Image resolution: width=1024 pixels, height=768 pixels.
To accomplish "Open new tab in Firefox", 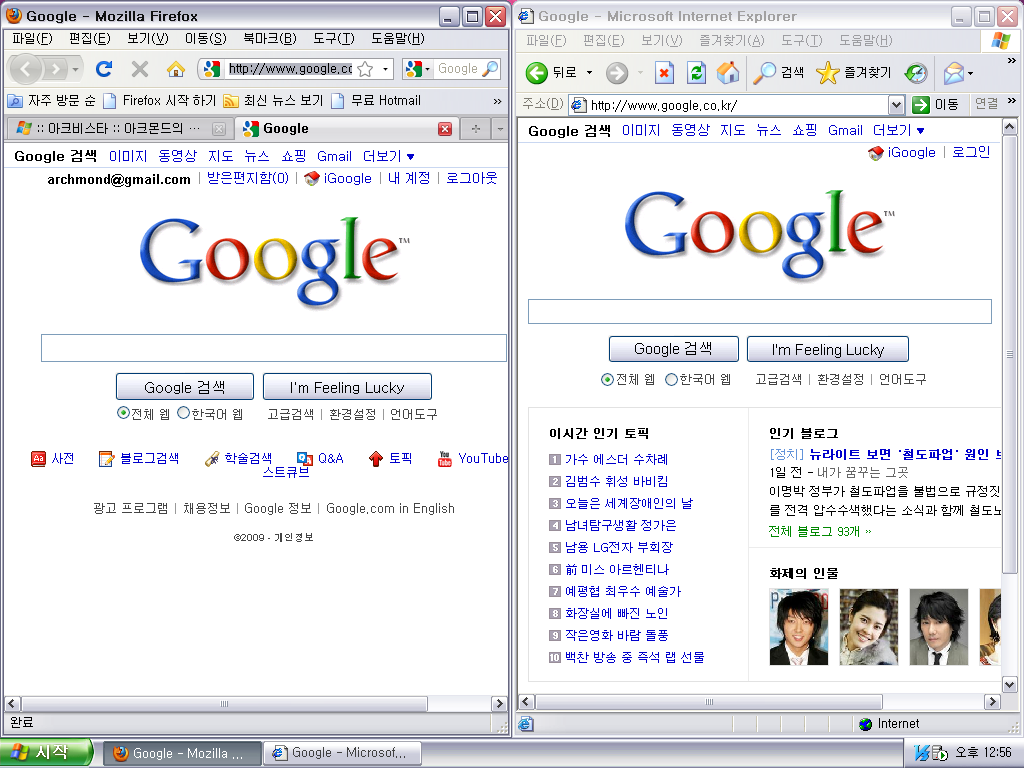I will [475, 129].
